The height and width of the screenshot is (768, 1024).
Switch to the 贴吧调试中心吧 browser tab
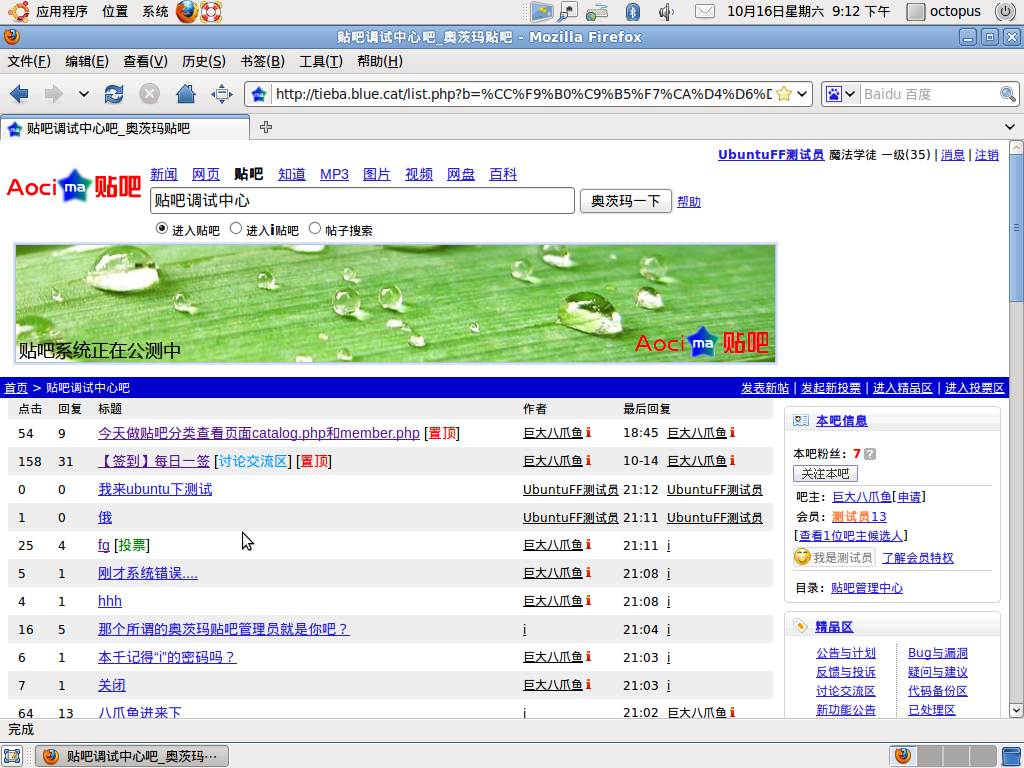(125, 128)
